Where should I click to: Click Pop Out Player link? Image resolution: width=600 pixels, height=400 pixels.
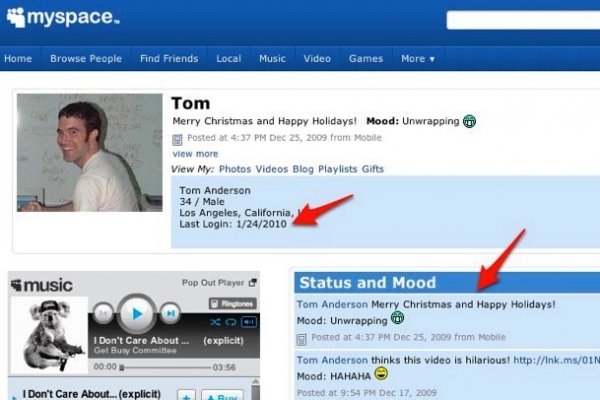coord(213,283)
